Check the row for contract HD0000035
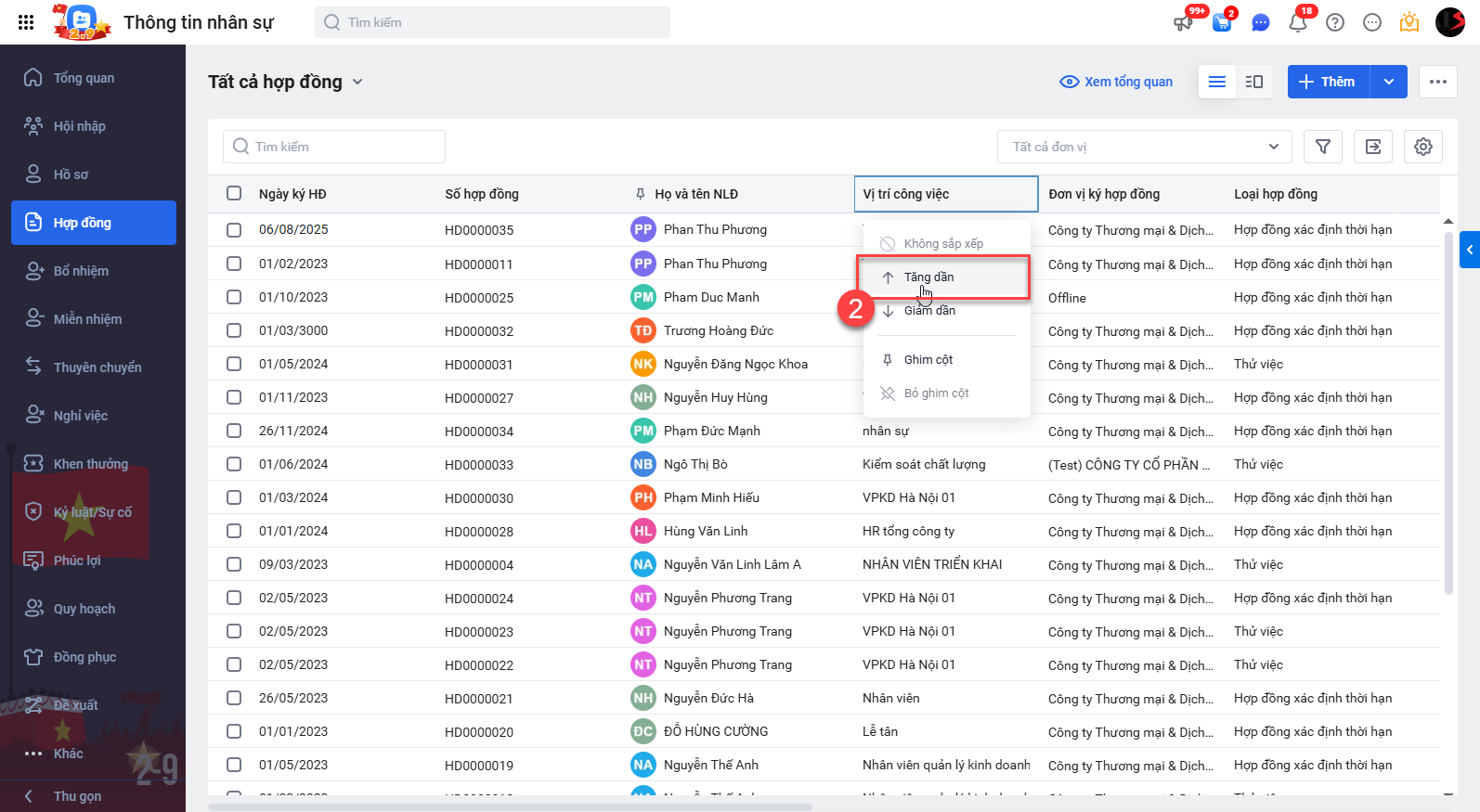This screenshot has width=1480, height=812. click(234, 229)
